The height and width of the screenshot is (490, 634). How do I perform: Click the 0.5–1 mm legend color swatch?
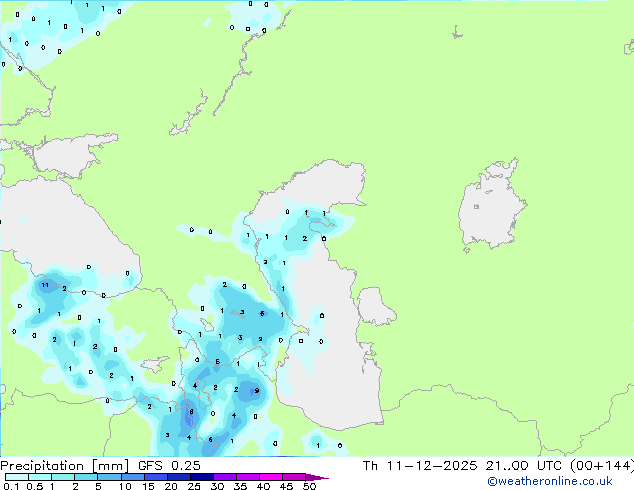pyautogui.click(x=40, y=477)
